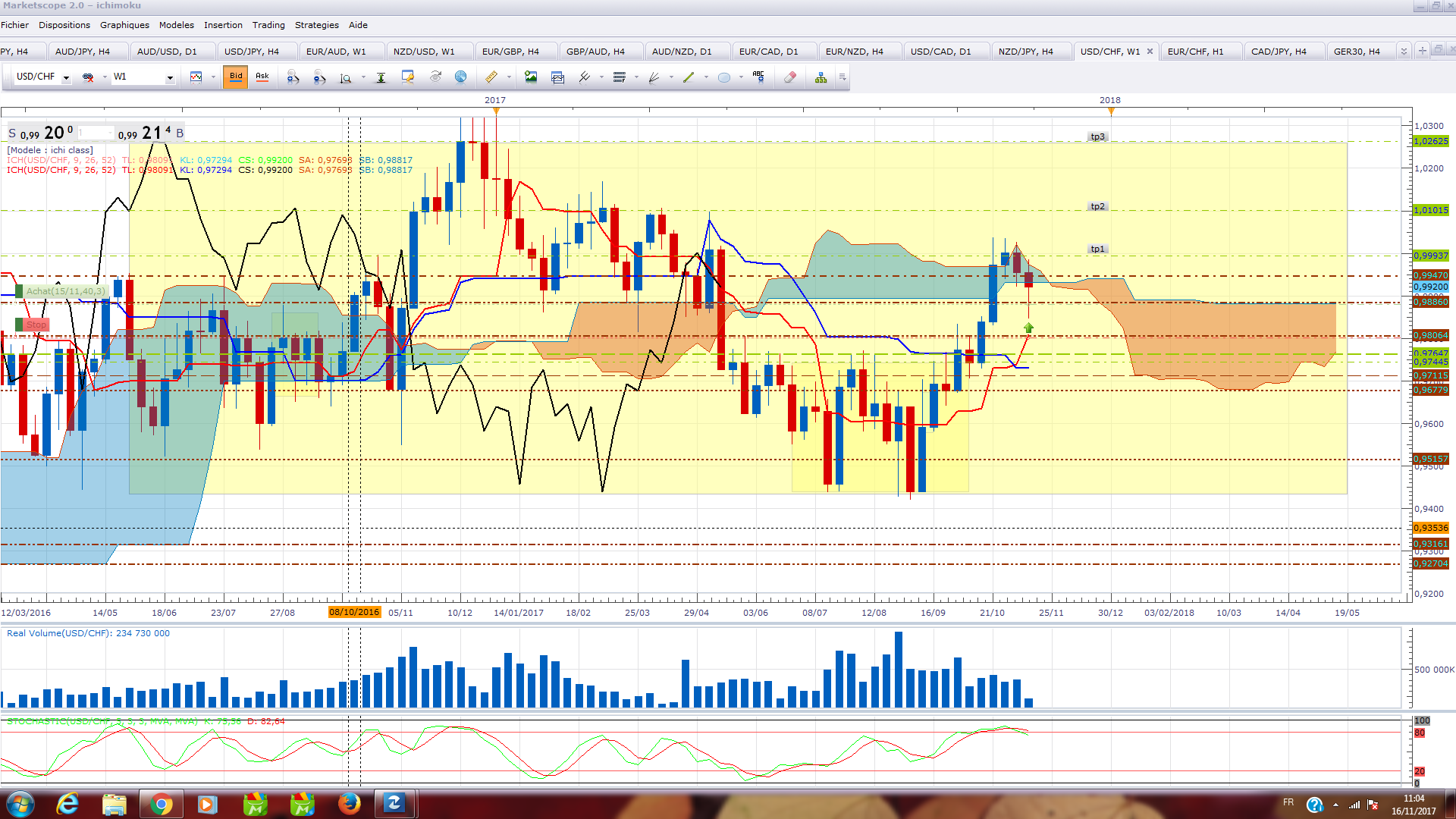1456x819 pixels.
Task: Switch to the EUR/CAD, D1 tab
Action: 768,52
